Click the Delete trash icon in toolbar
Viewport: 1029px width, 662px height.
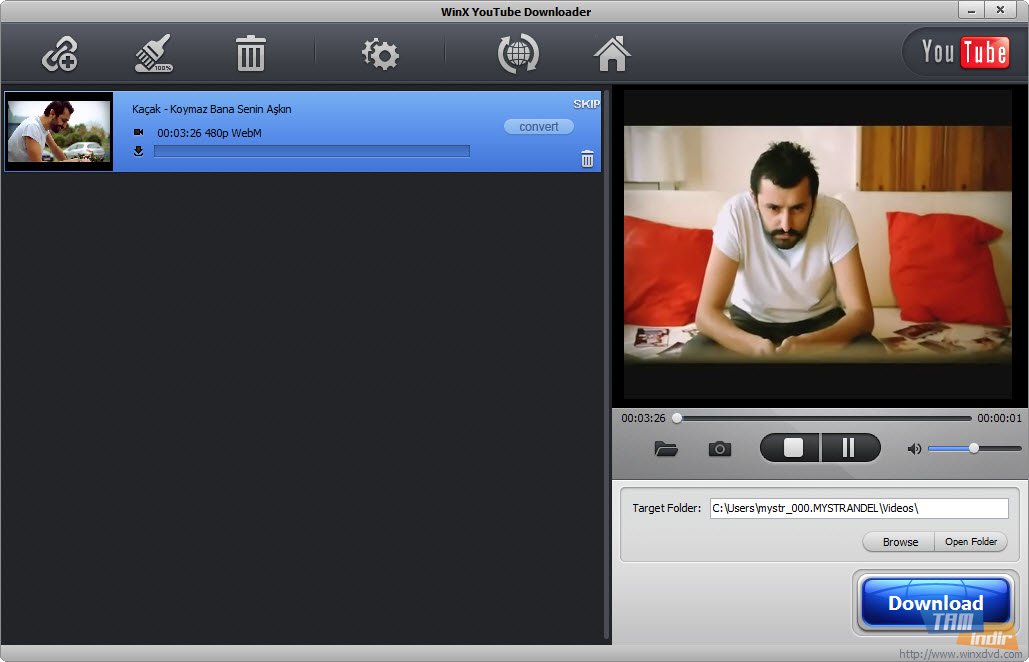point(250,54)
